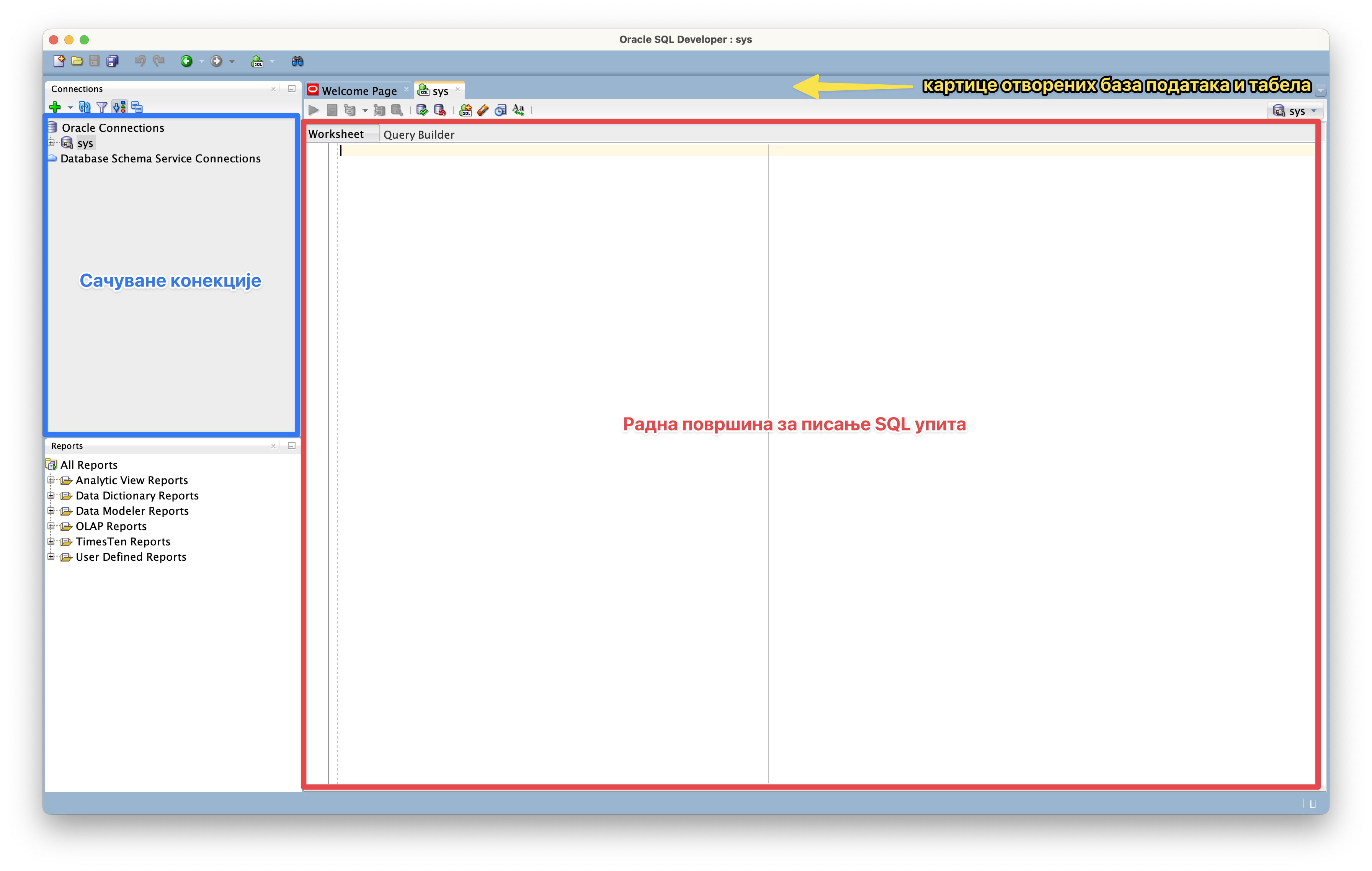
Task: Click the Save All icon
Action: click(x=112, y=61)
